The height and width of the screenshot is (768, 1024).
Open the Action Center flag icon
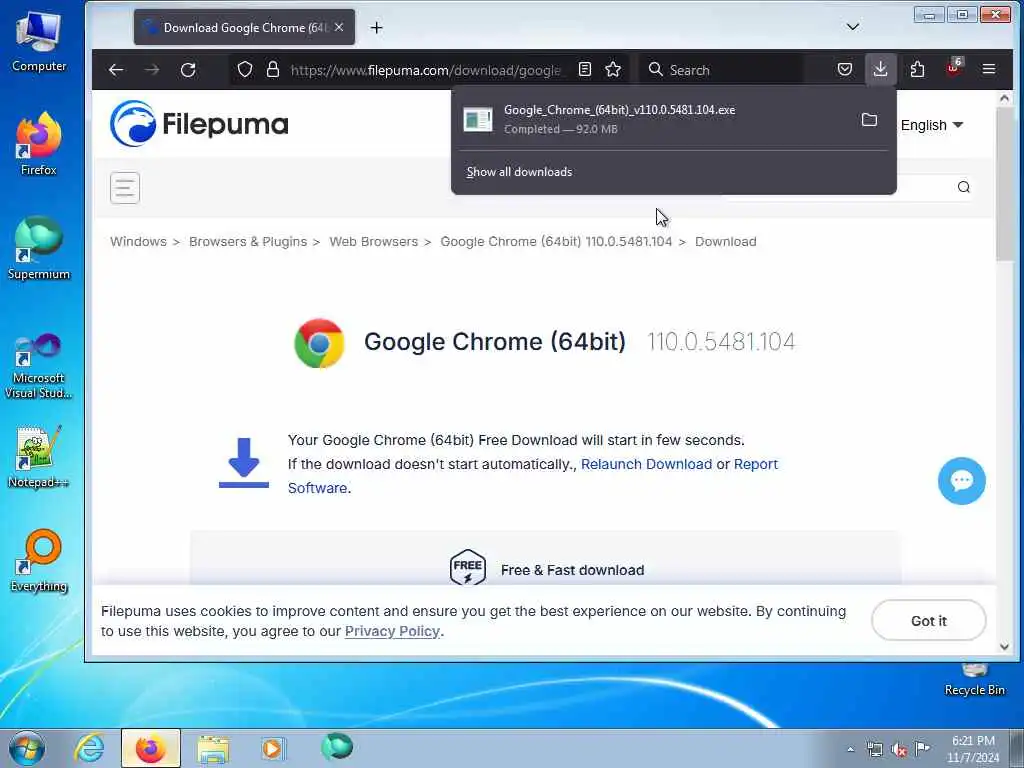coord(922,749)
